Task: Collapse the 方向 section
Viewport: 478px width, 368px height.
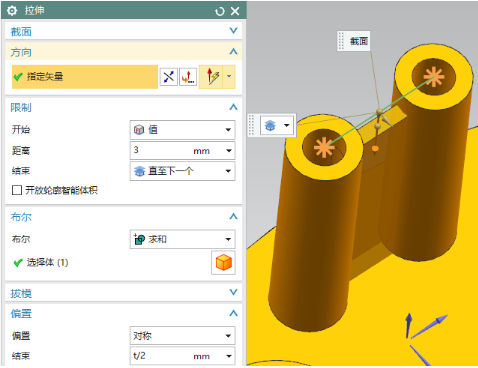Action: click(234, 52)
